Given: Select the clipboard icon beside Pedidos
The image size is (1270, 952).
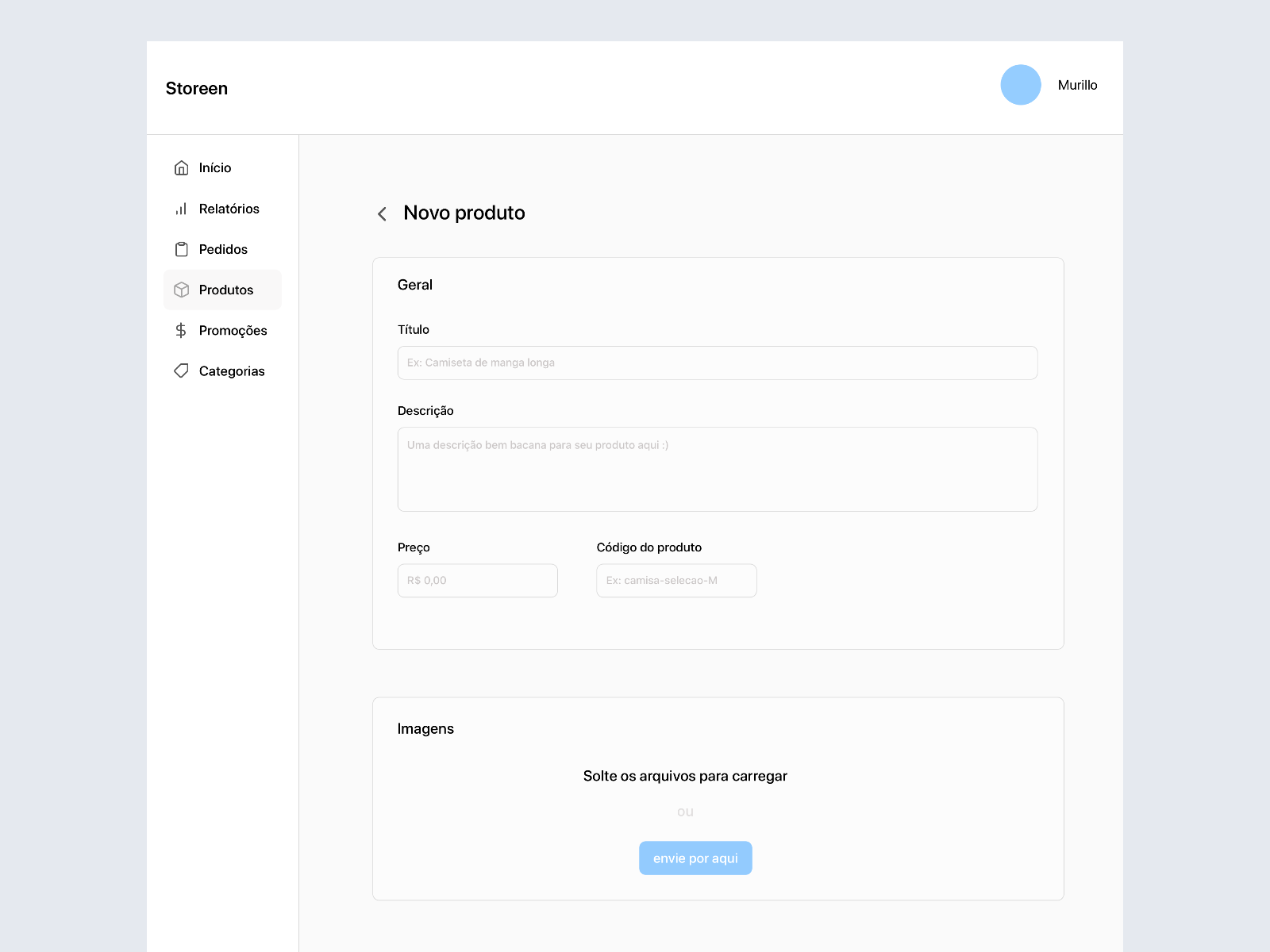Looking at the screenshot, I should pos(182,248).
